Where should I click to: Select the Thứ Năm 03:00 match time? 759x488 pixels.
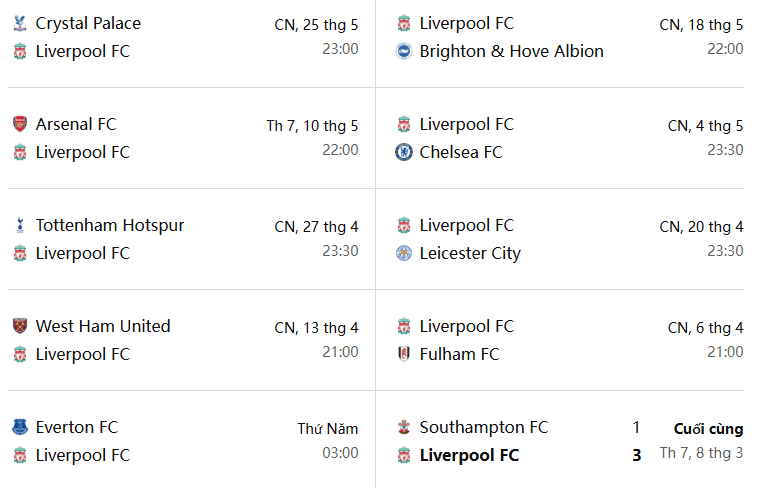pyautogui.click(x=328, y=441)
